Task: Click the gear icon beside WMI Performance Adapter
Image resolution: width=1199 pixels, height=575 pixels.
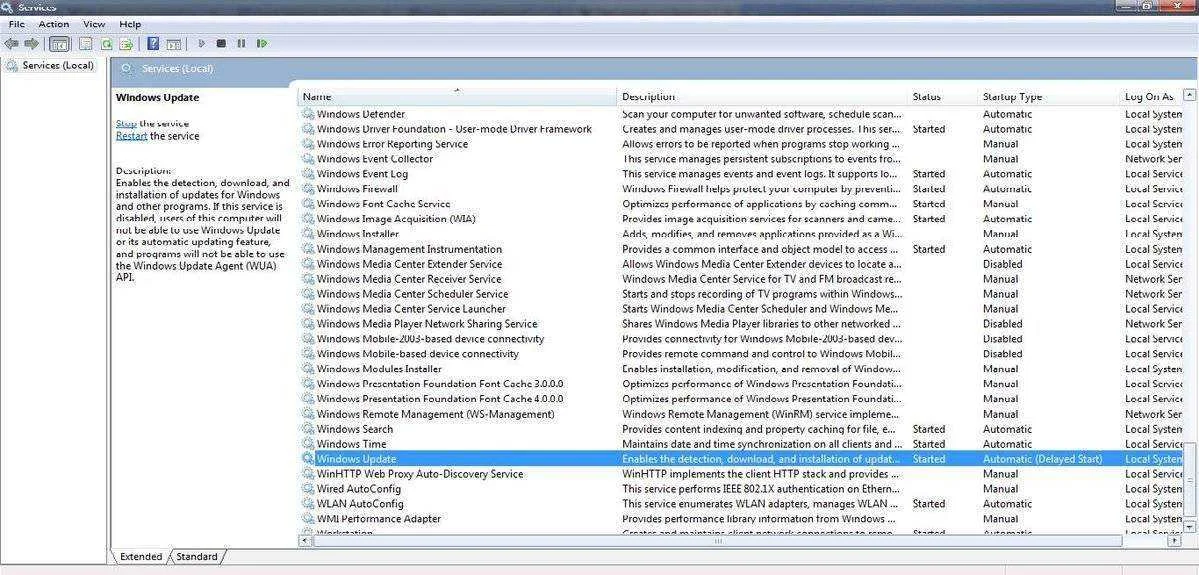Action: pos(308,518)
